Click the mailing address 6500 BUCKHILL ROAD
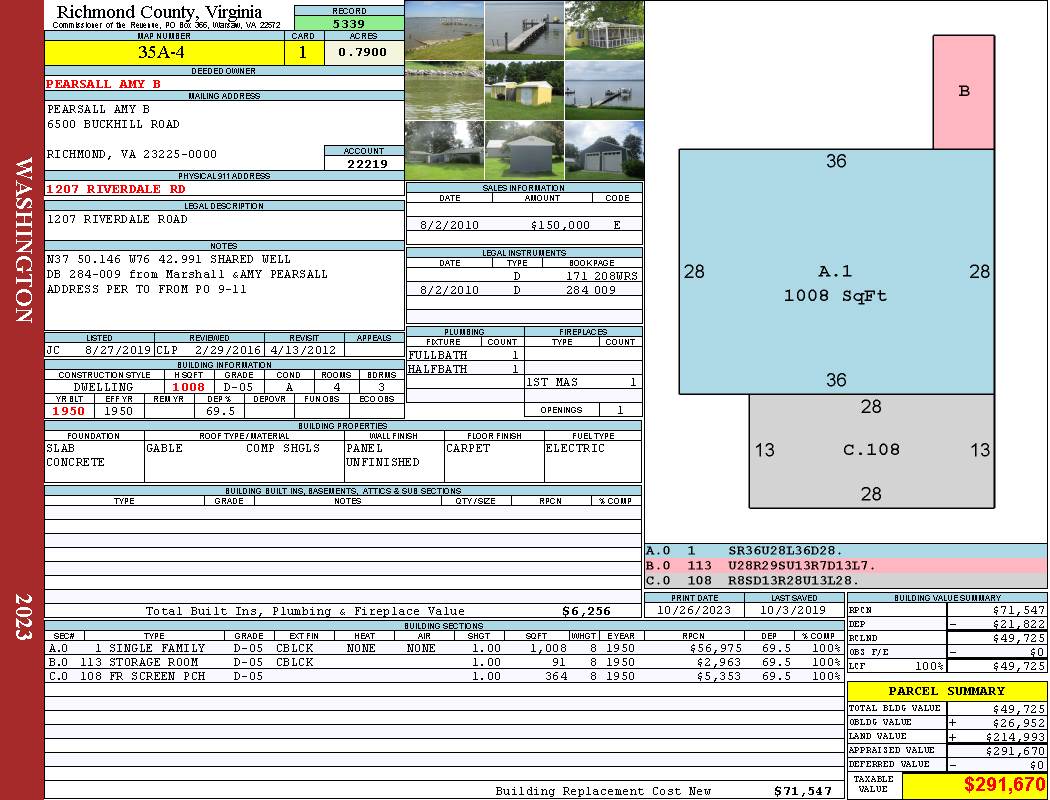The width and height of the screenshot is (1050, 800). click(112, 124)
